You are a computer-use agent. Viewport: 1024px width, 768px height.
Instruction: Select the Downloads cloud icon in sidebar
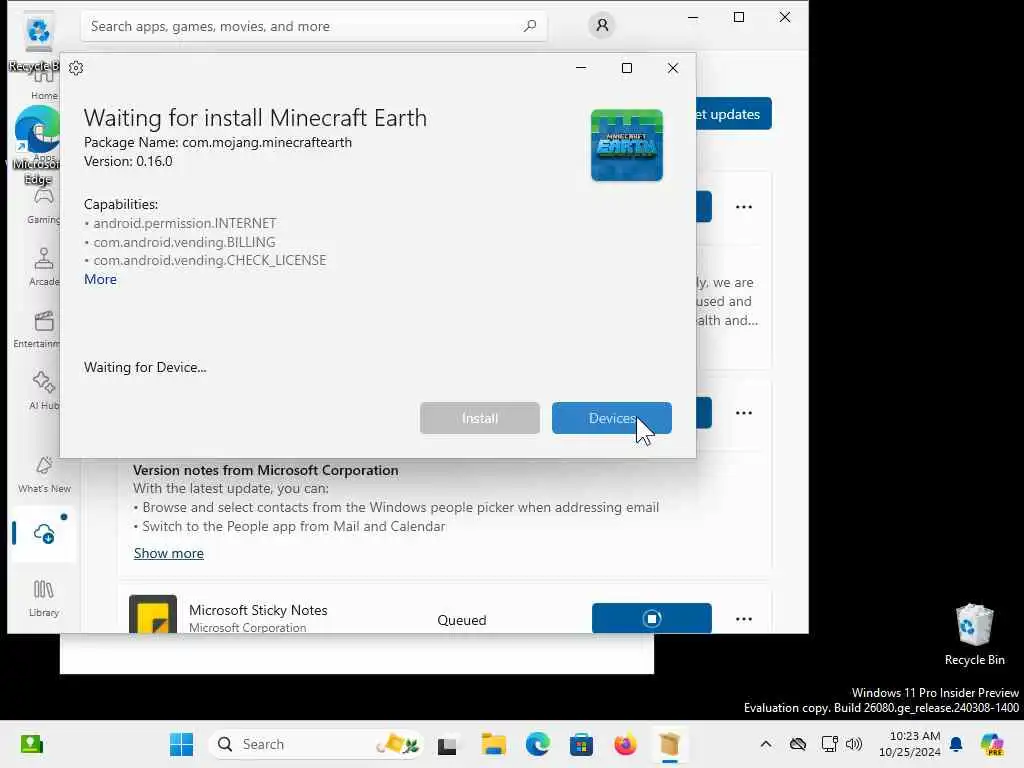(x=44, y=534)
